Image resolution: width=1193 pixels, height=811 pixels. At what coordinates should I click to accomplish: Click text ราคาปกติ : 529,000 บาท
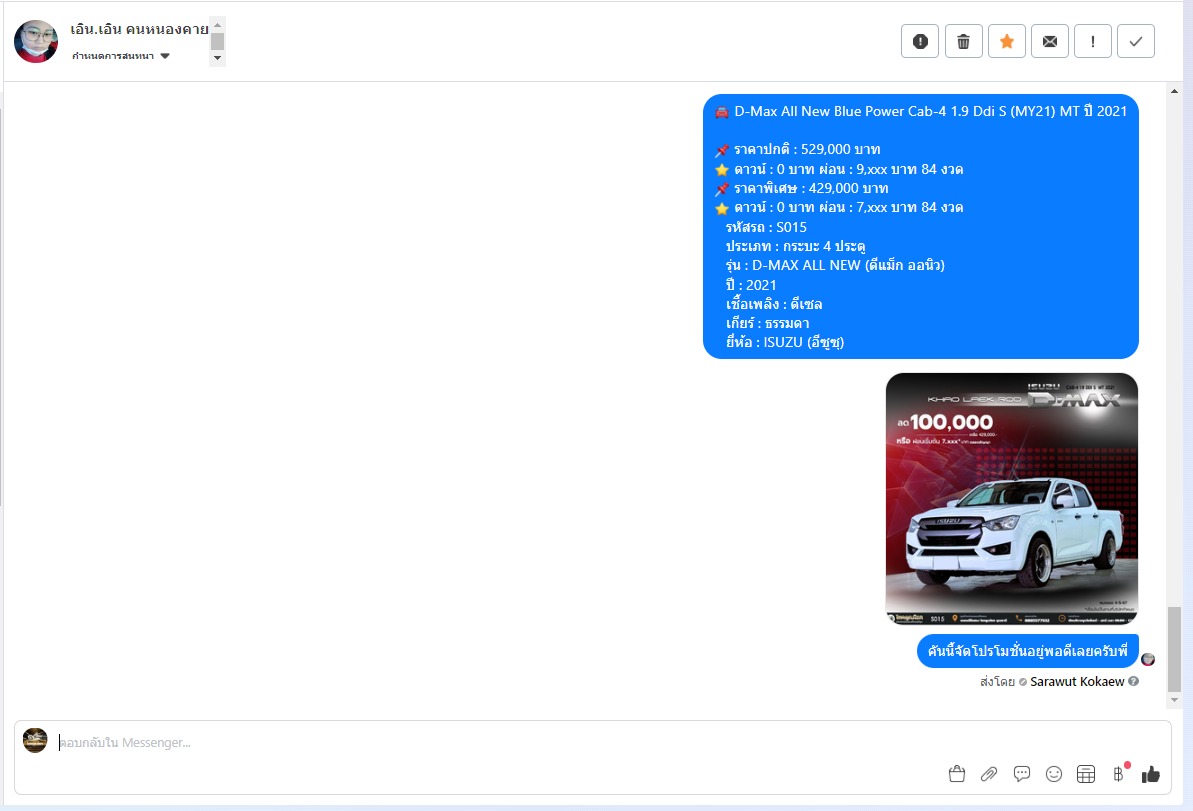806,150
